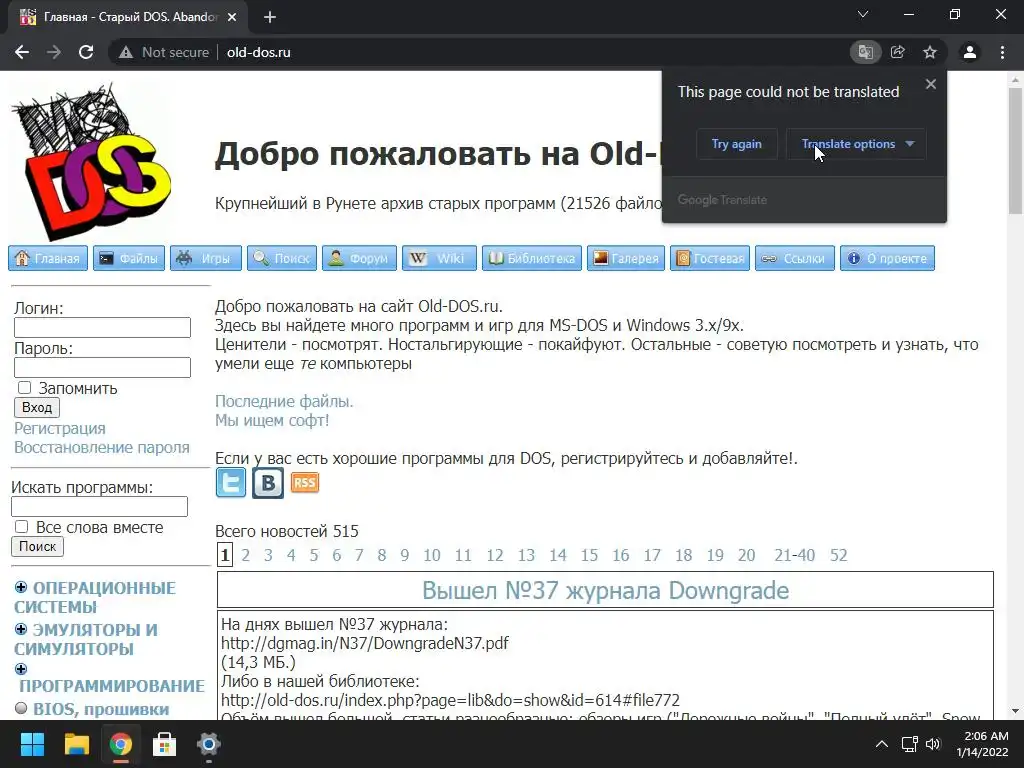Open the Библиотека menu tab
The image size is (1024, 768).
tap(532, 258)
